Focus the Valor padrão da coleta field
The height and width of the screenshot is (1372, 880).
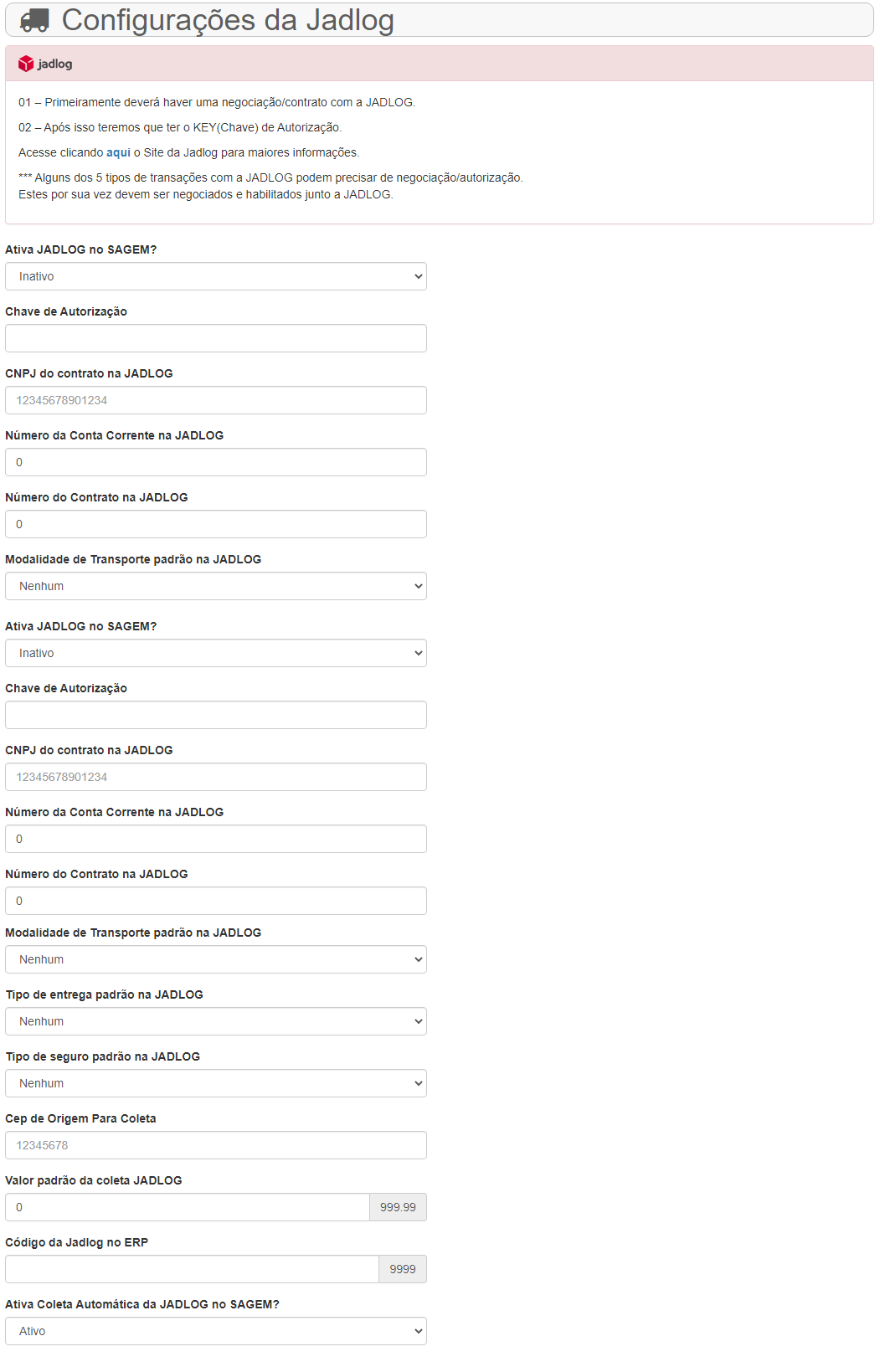click(x=188, y=1207)
